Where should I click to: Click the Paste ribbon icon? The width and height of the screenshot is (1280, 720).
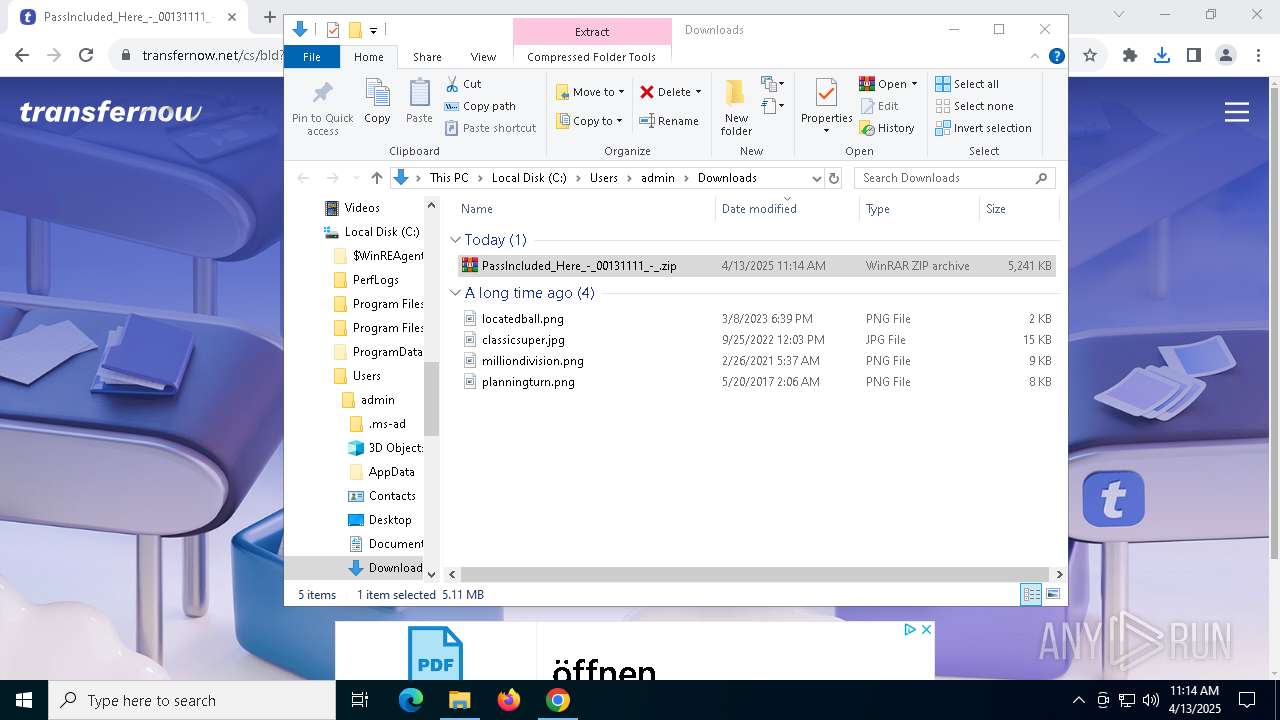(x=419, y=101)
